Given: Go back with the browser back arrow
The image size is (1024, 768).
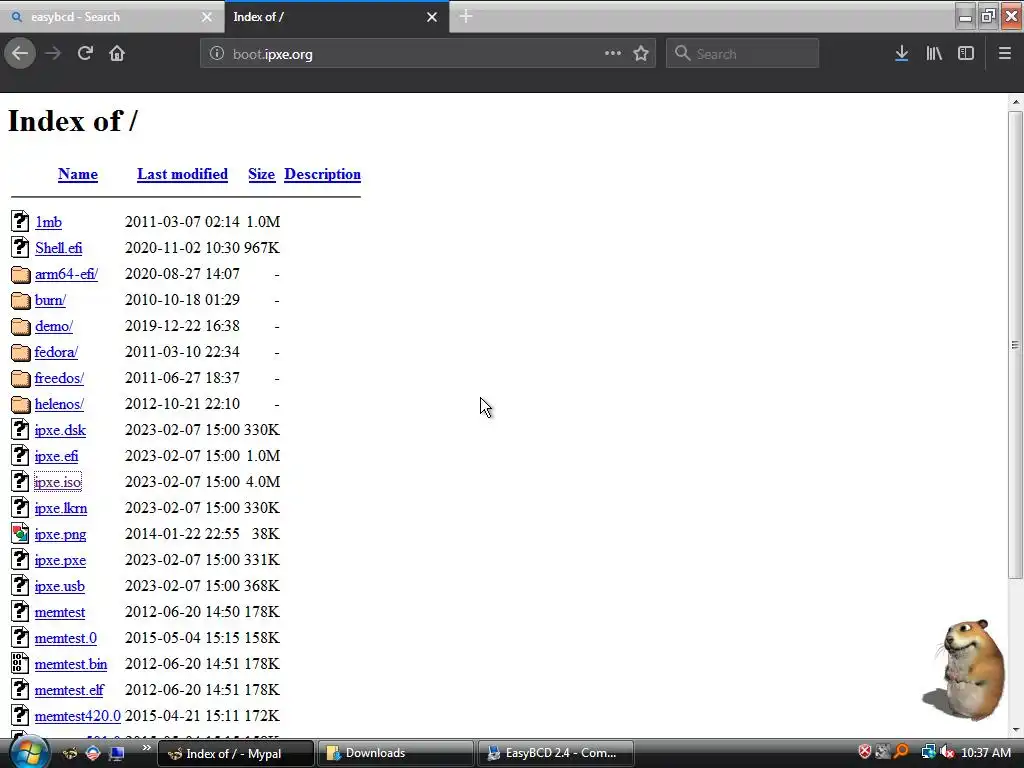Looking at the screenshot, I should [x=20, y=53].
